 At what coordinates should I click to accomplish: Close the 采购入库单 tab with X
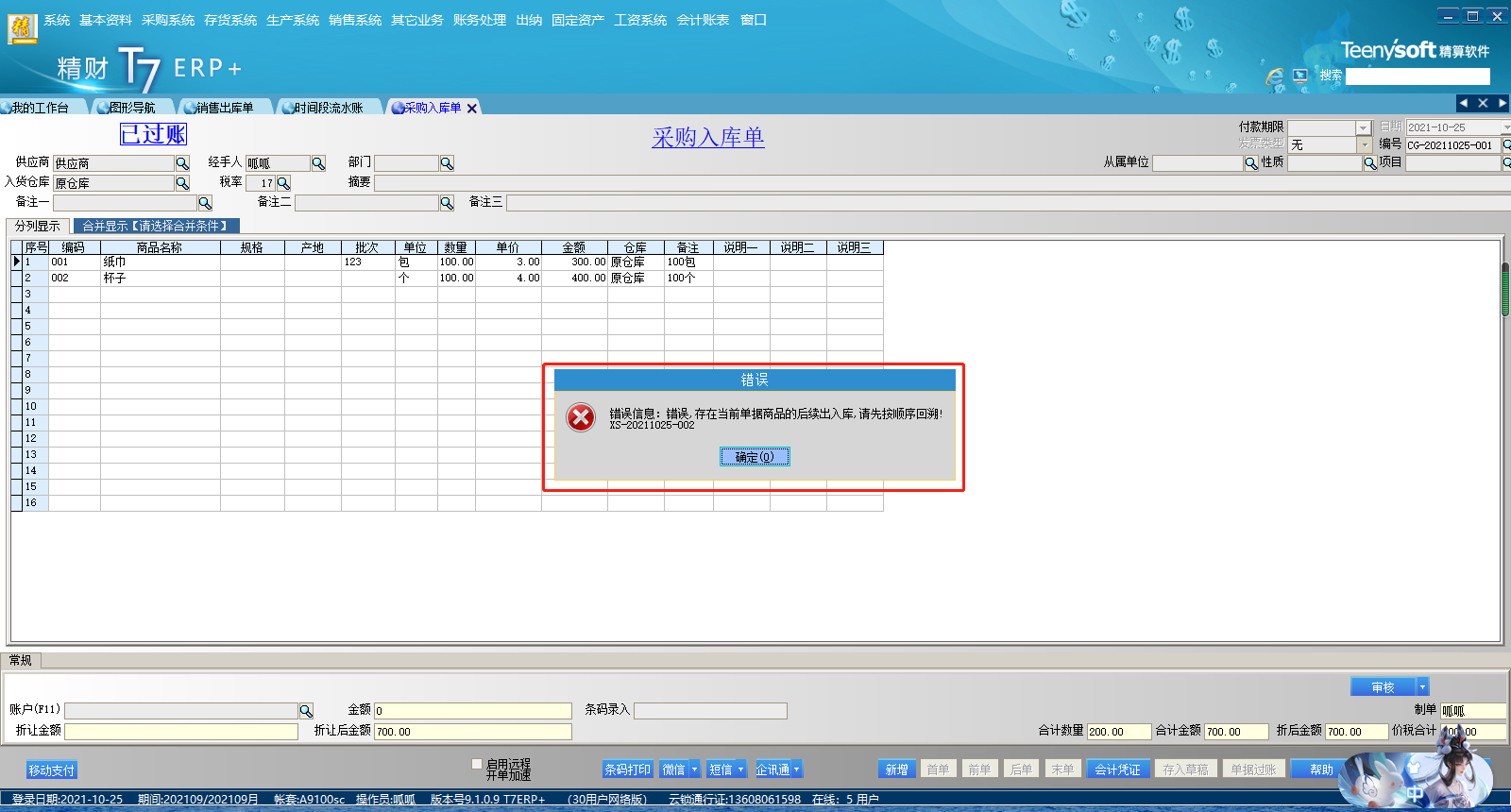(472, 109)
